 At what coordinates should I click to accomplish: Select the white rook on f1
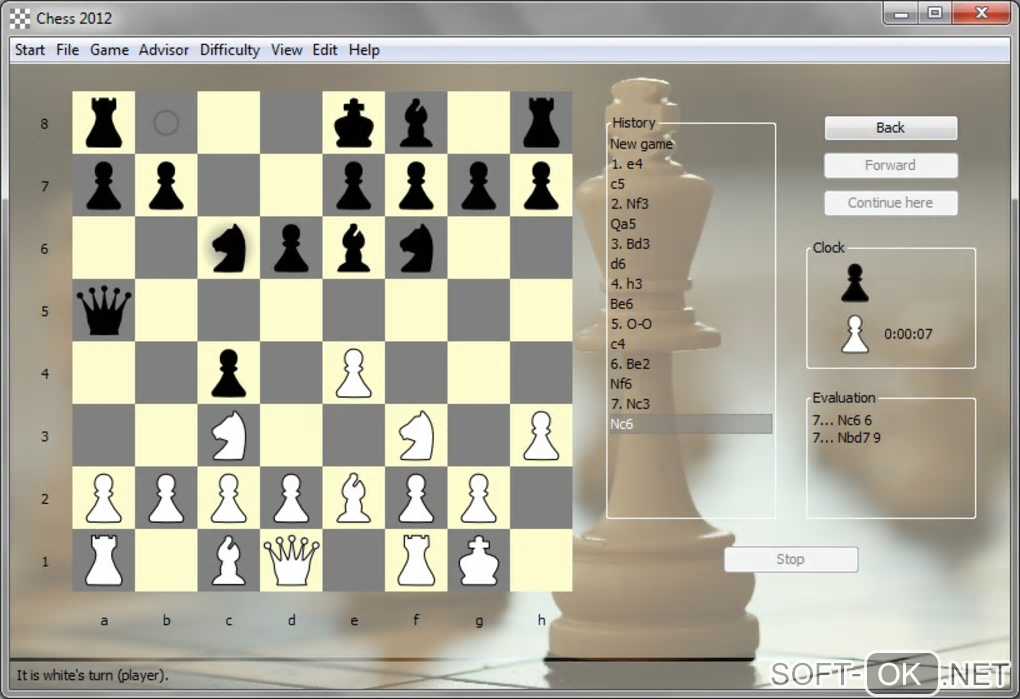(x=416, y=560)
